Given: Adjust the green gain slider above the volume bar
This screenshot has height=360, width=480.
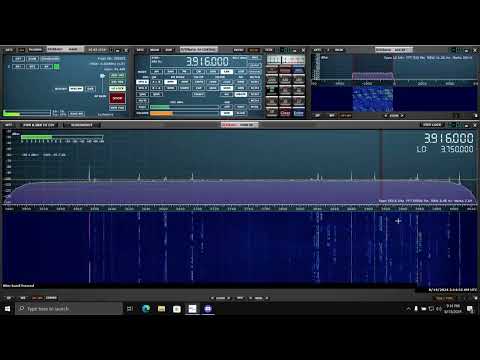Looking at the screenshot, I should pyautogui.click(x=184, y=107).
